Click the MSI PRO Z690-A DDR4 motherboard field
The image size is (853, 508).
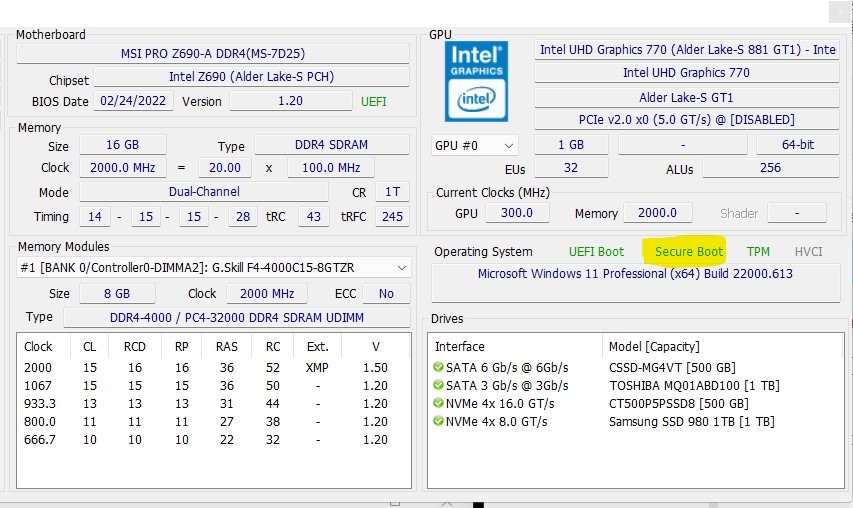coord(213,54)
